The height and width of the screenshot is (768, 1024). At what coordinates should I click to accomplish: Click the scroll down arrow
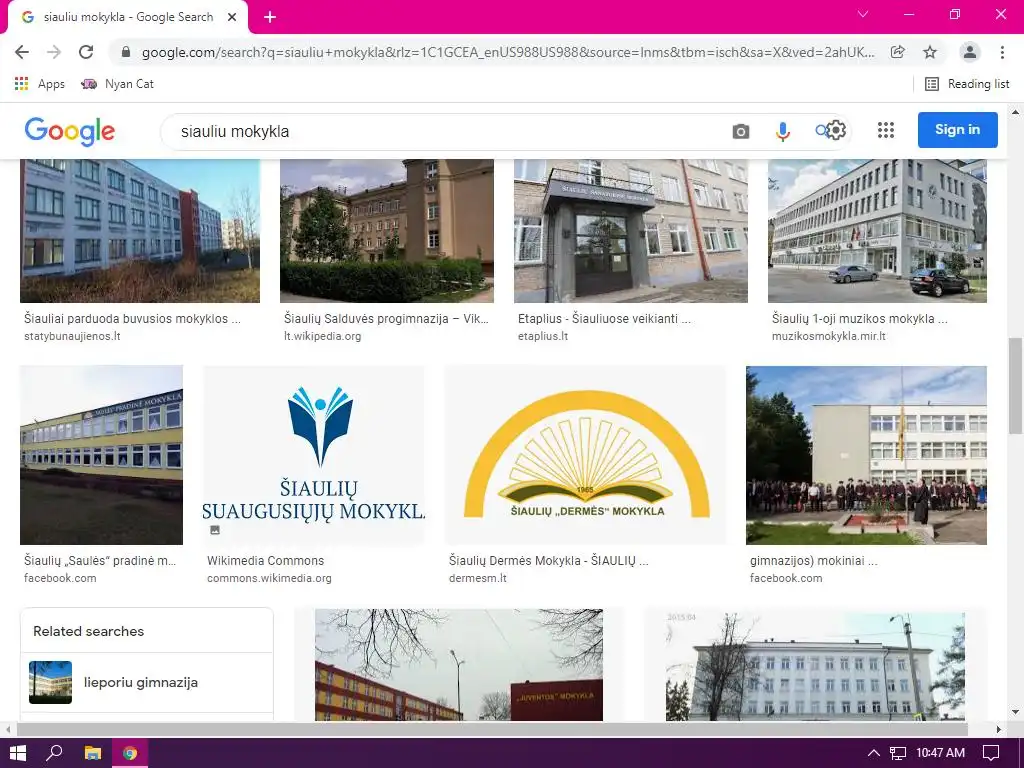point(1015,712)
